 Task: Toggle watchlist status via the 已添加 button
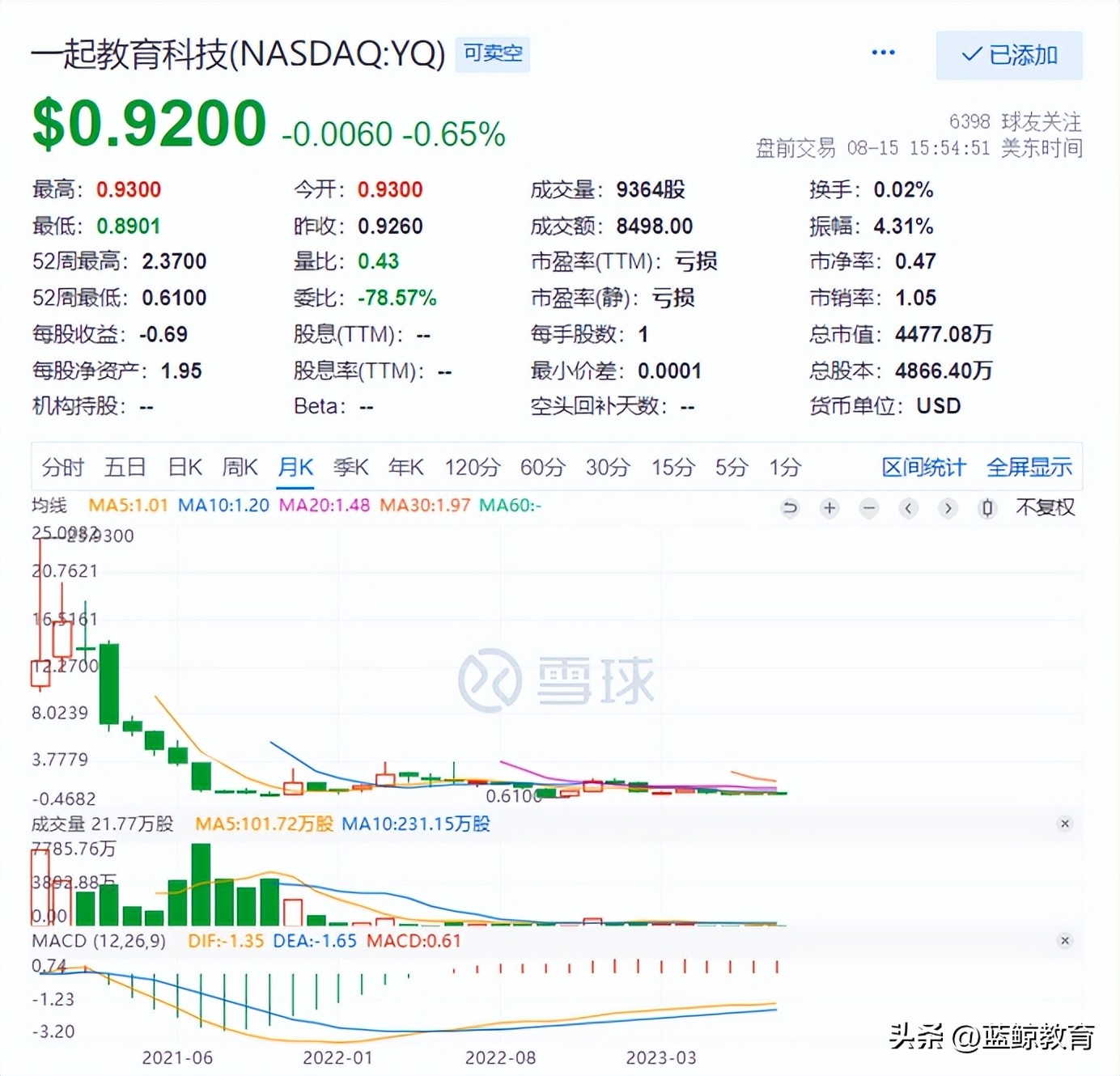point(1010,56)
